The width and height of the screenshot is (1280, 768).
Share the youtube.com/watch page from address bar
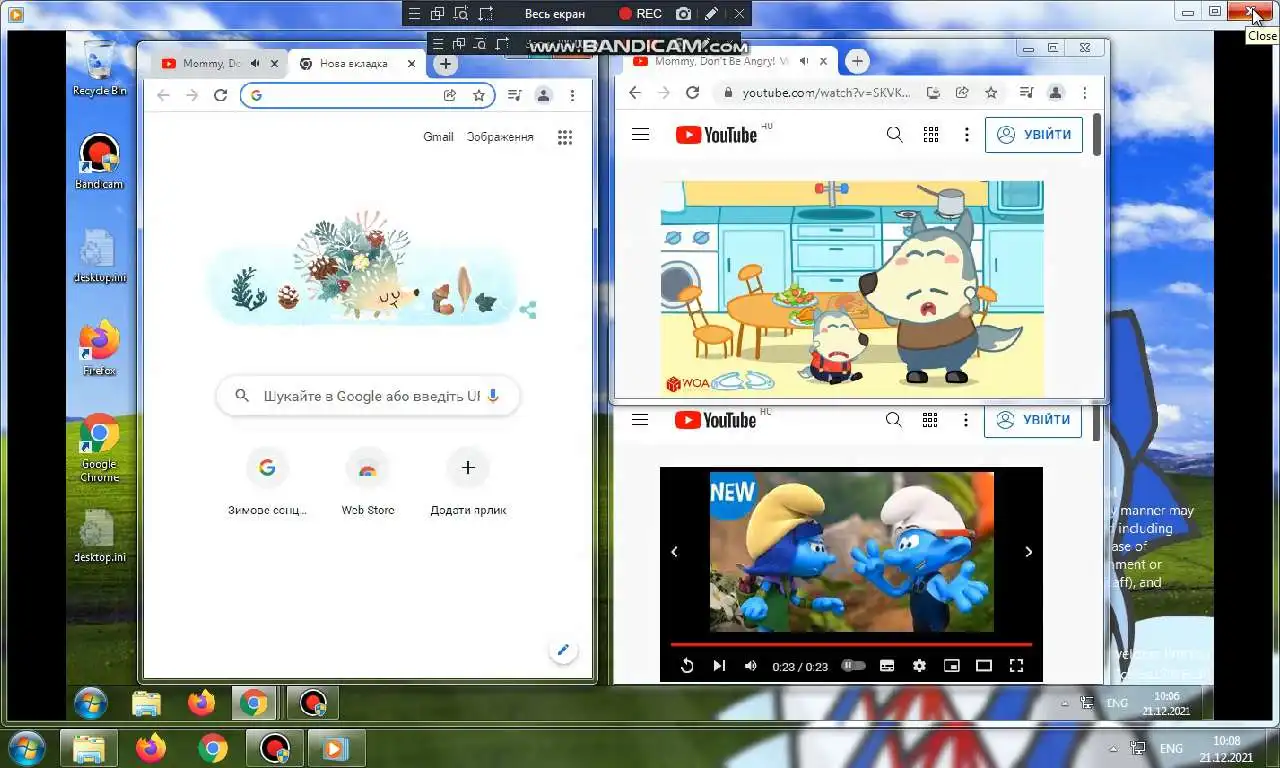pos(962,92)
